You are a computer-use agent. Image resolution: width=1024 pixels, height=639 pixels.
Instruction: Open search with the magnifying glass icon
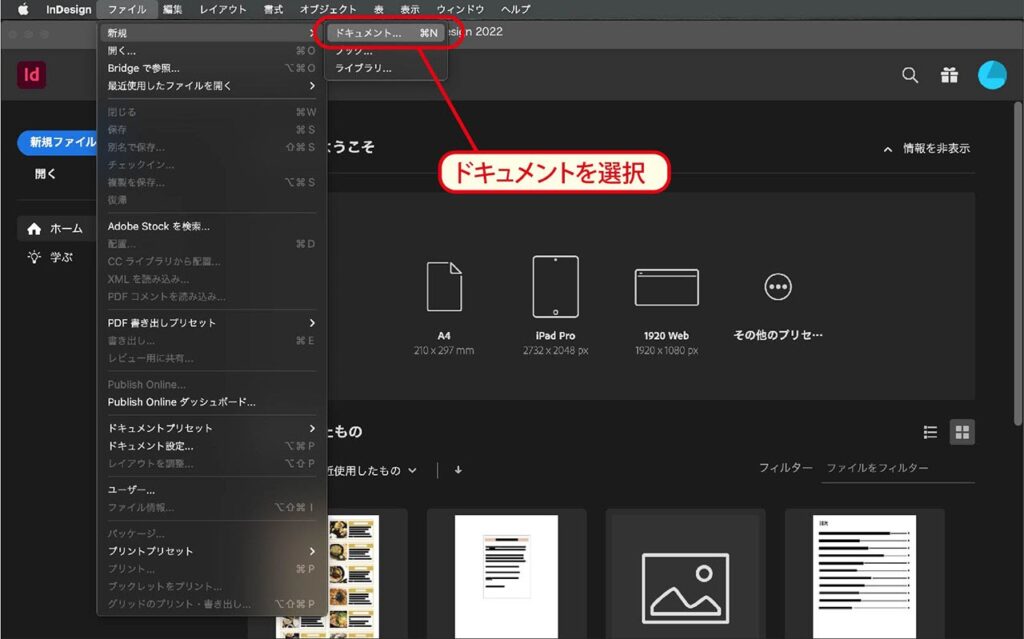[x=910, y=74]
